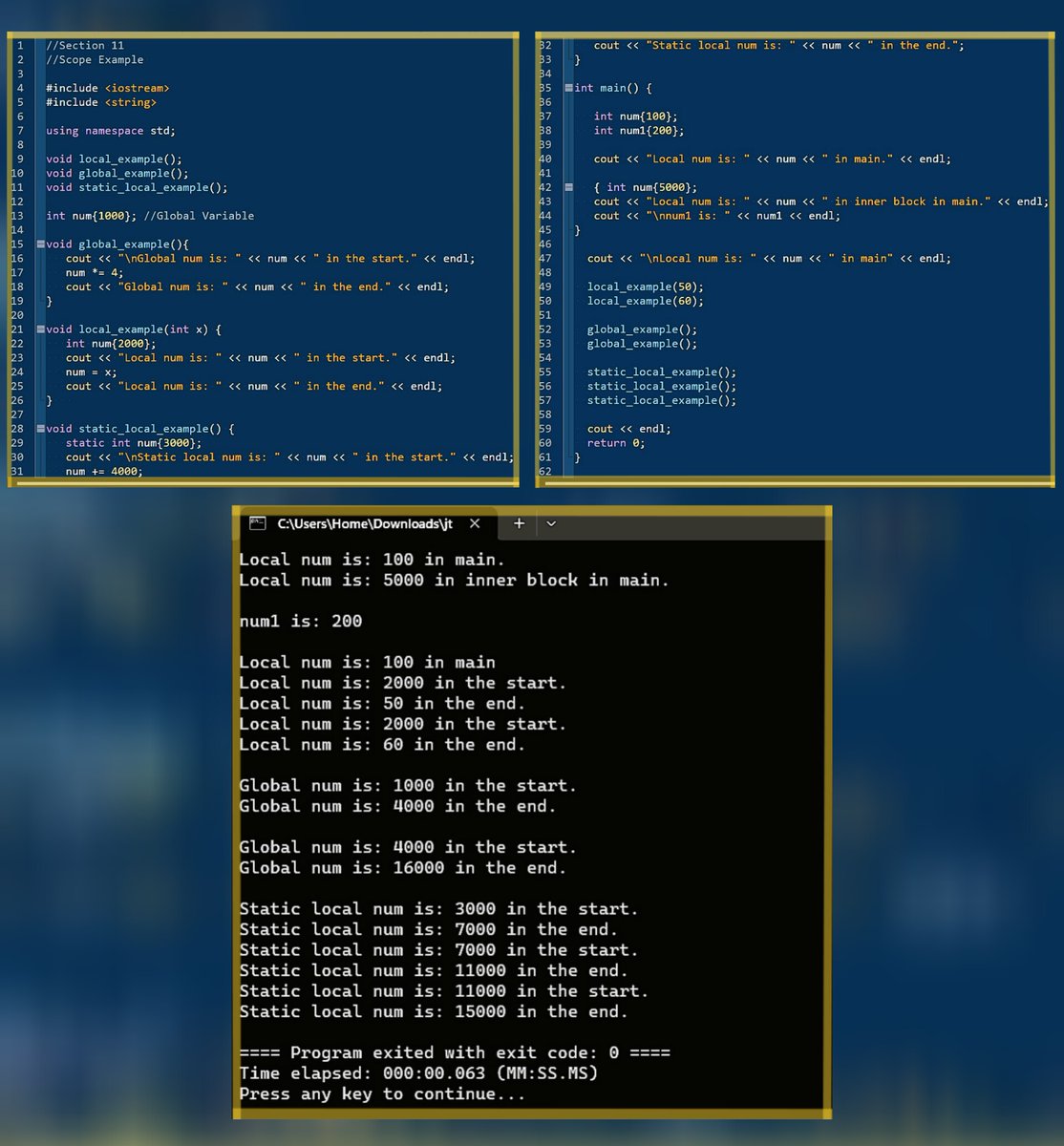This screenshot has height=1146, width=1064.
Task: Click the 'cout << endl;' line in main
Action: 629,429
